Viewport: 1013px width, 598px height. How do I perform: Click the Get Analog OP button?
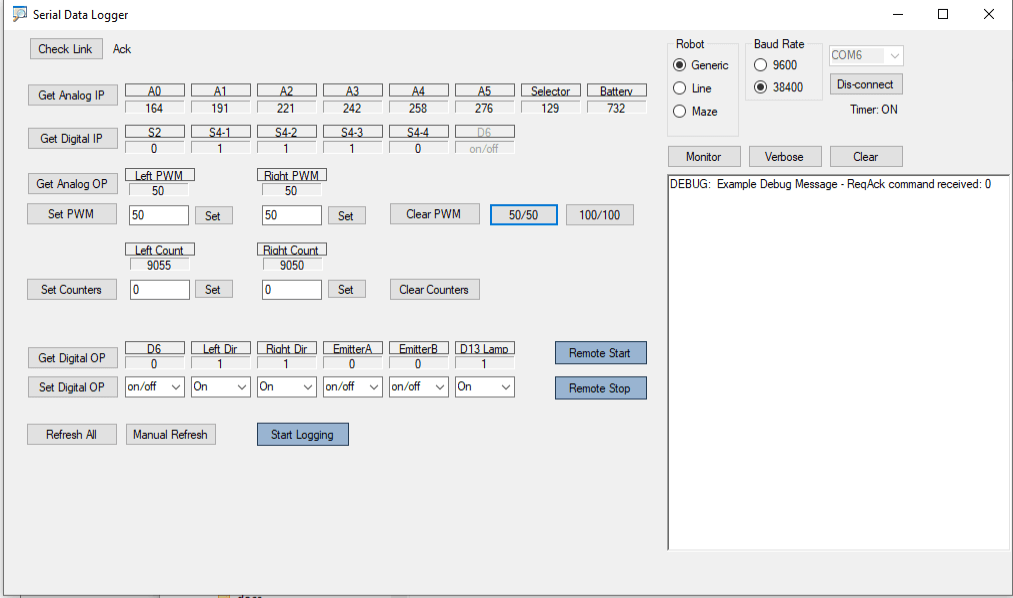72,183
